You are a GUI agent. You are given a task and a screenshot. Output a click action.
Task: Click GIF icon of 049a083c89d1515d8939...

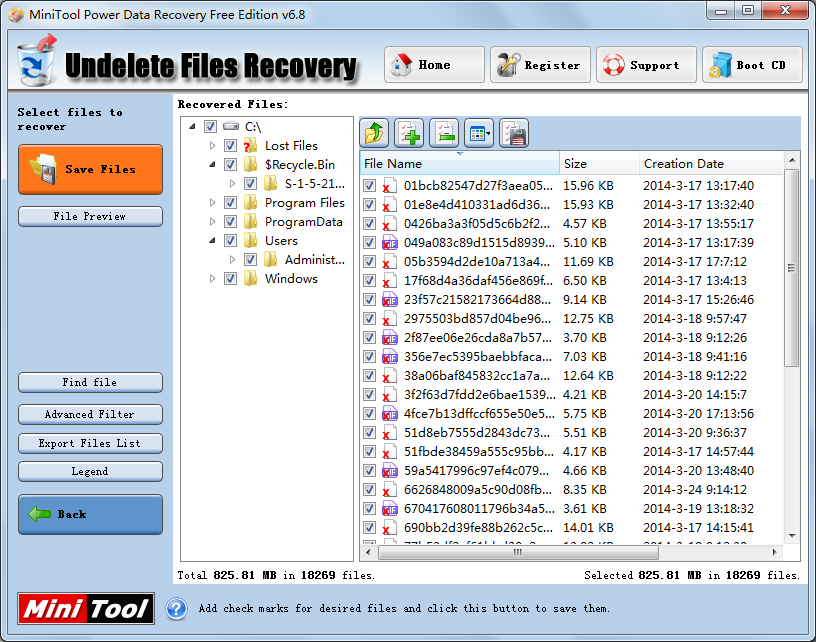tap(389, 242)
